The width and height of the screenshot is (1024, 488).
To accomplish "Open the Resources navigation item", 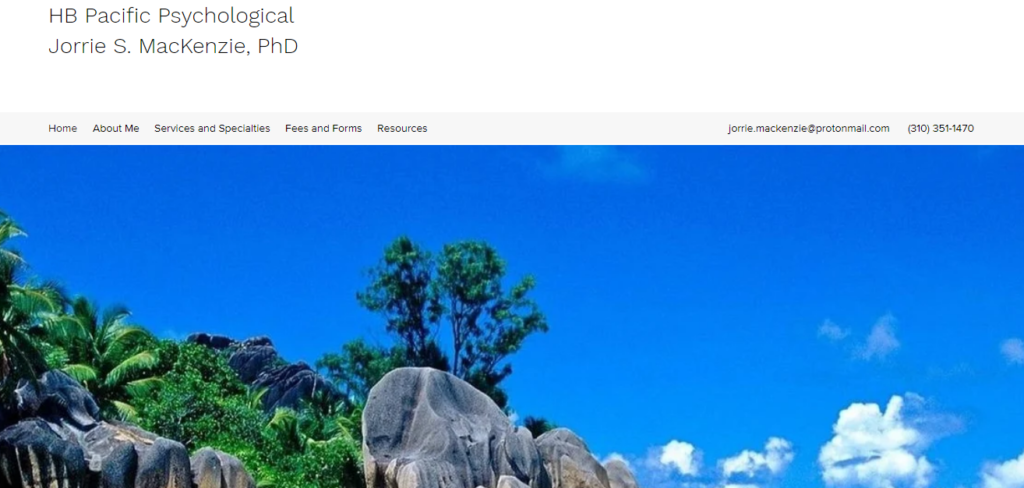I will [402, 129].
